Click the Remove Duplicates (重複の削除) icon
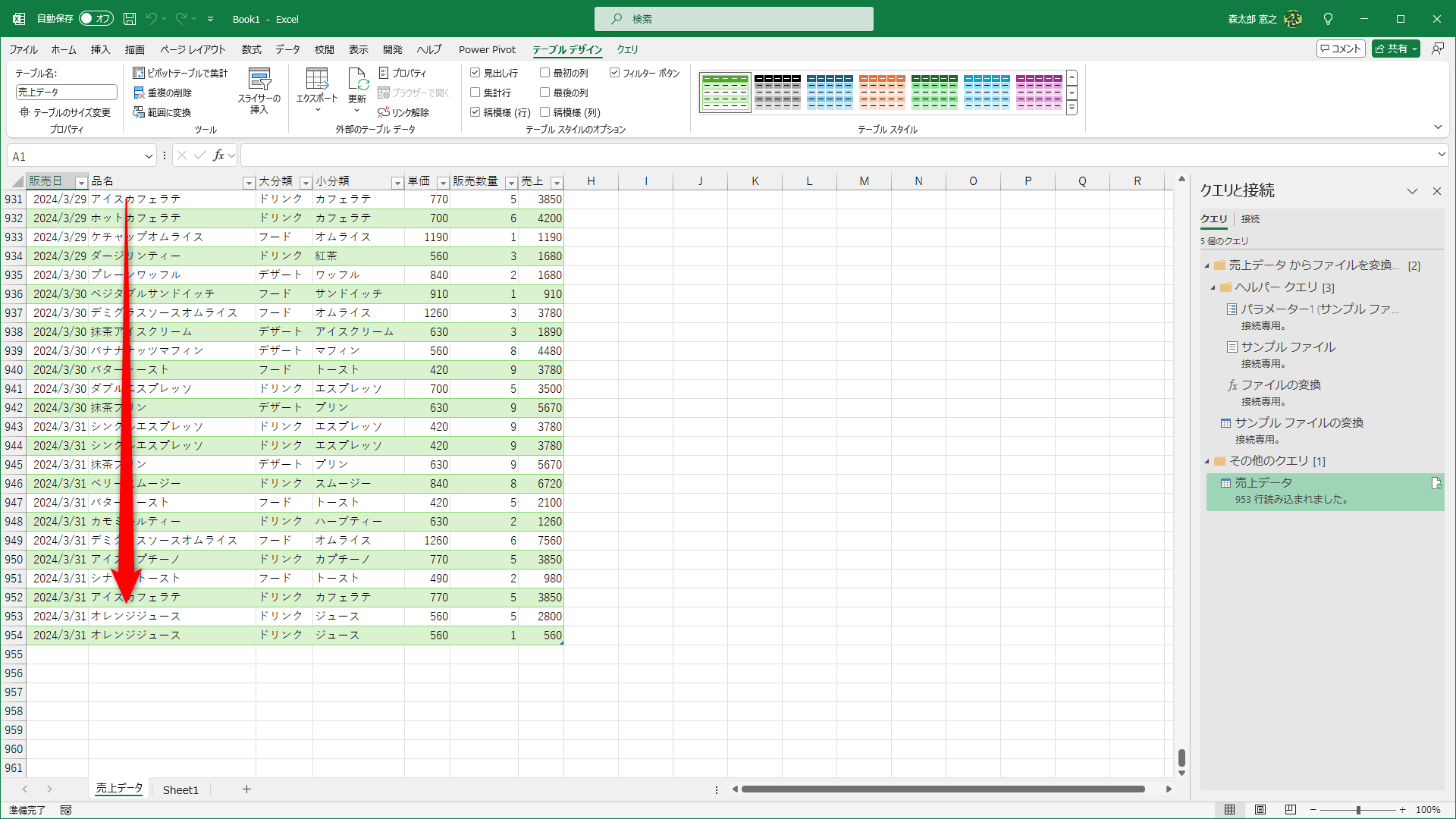This screenshot has height=819, width=1456. point(139,93)
